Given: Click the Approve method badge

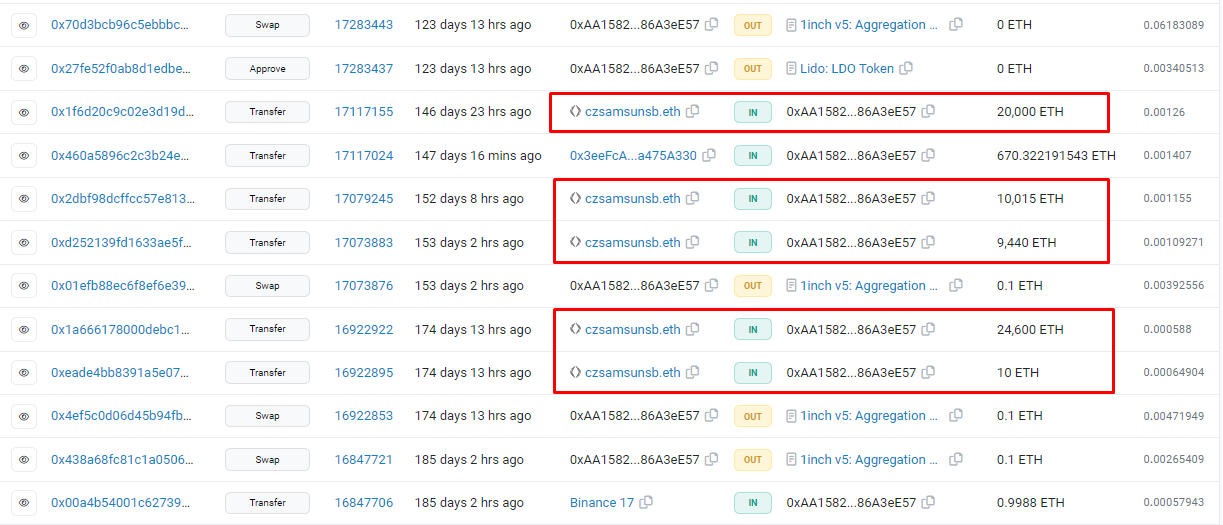Looking at the screenshot, I should pos(267,69).
